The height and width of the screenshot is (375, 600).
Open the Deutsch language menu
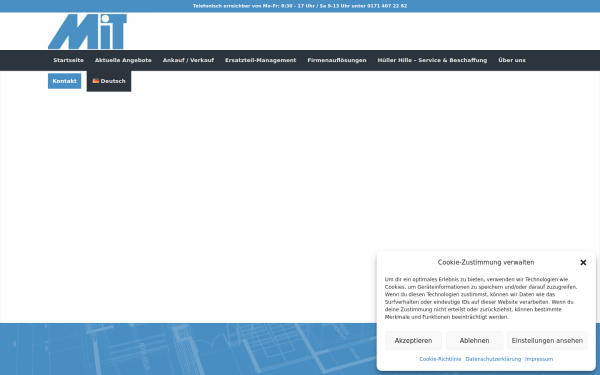[109, 81]
